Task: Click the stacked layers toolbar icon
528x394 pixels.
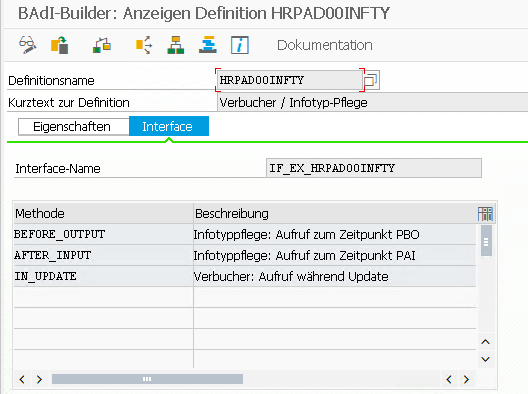Action: point(208,45)
